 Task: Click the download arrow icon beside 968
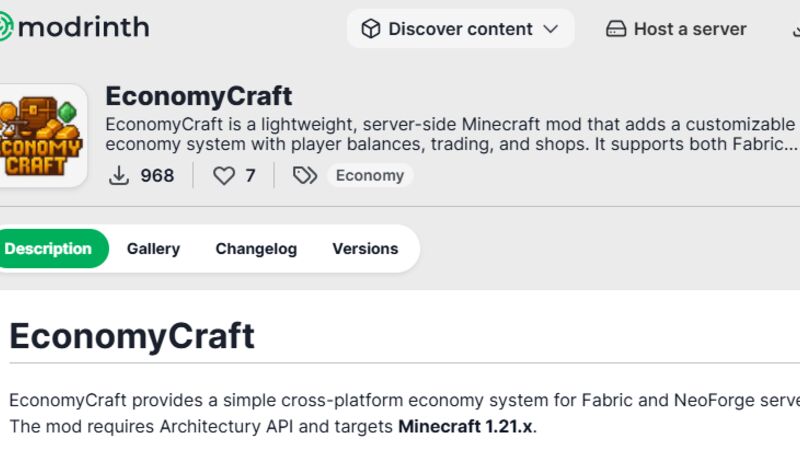(x=119, y=176)
